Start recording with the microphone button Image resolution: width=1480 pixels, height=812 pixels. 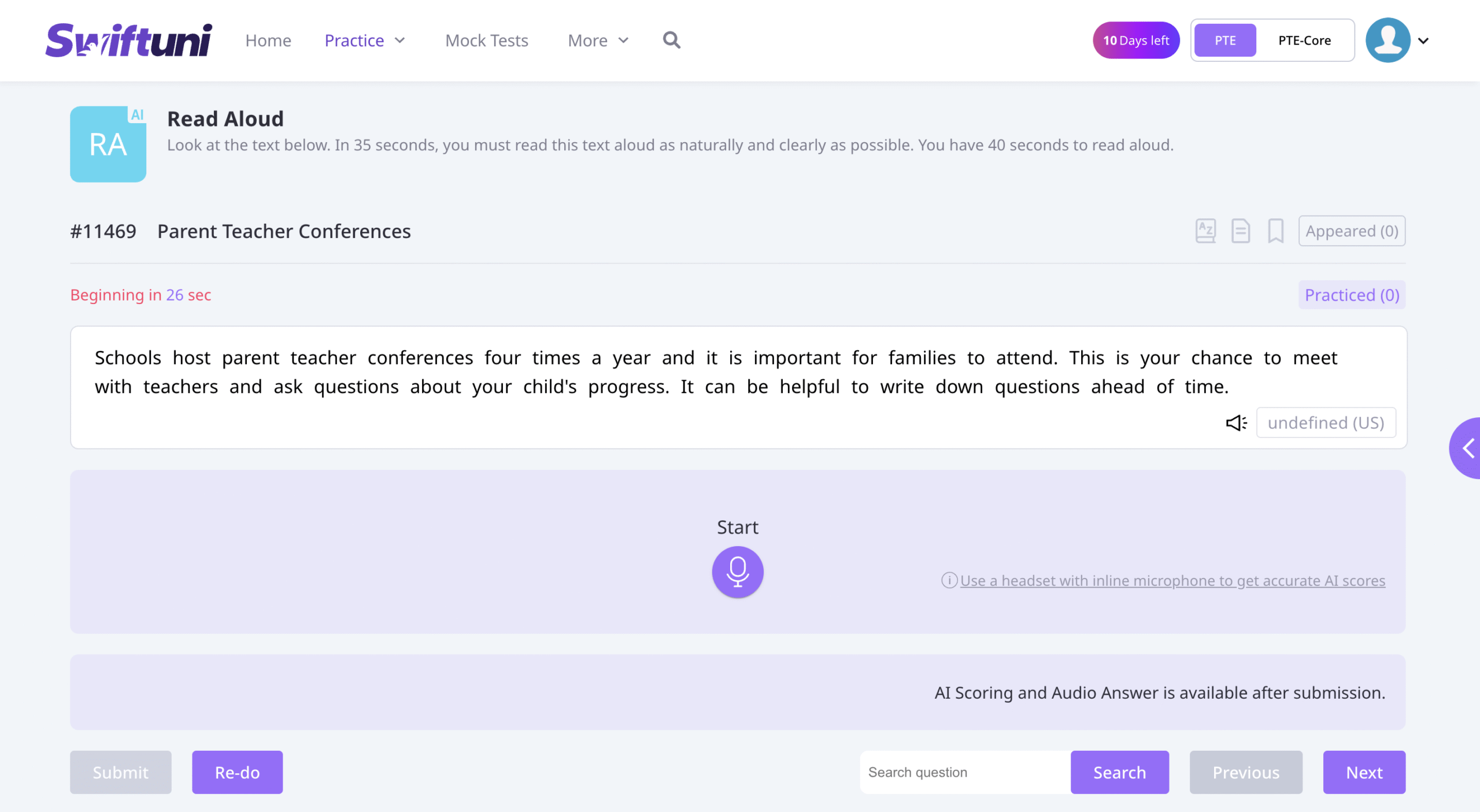point(737,572)
